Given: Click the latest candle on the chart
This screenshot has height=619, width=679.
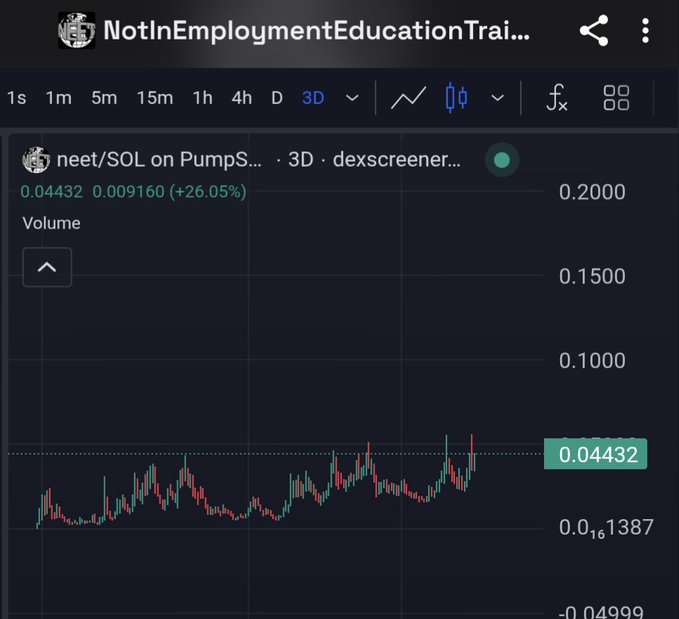Looking at the screenshot, I should [475, 461].
